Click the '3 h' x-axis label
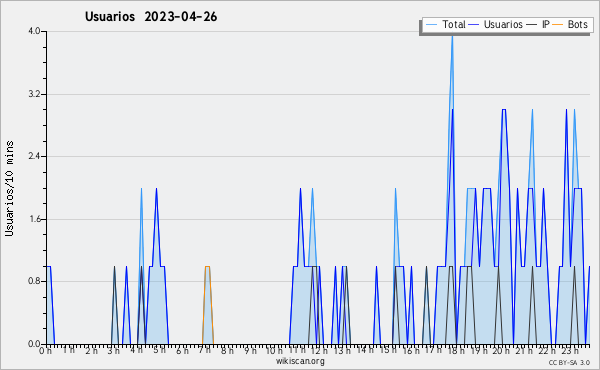 [x=114, y=350]
